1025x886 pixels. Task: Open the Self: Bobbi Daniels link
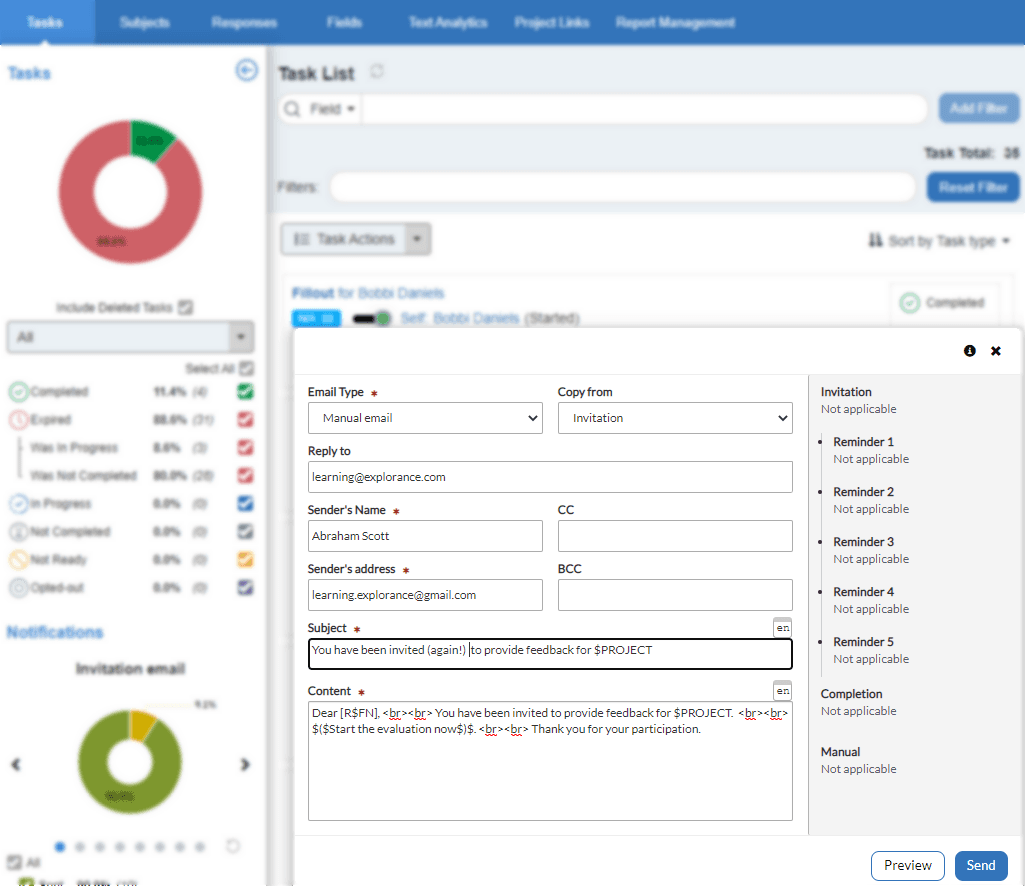pos(460,318)
